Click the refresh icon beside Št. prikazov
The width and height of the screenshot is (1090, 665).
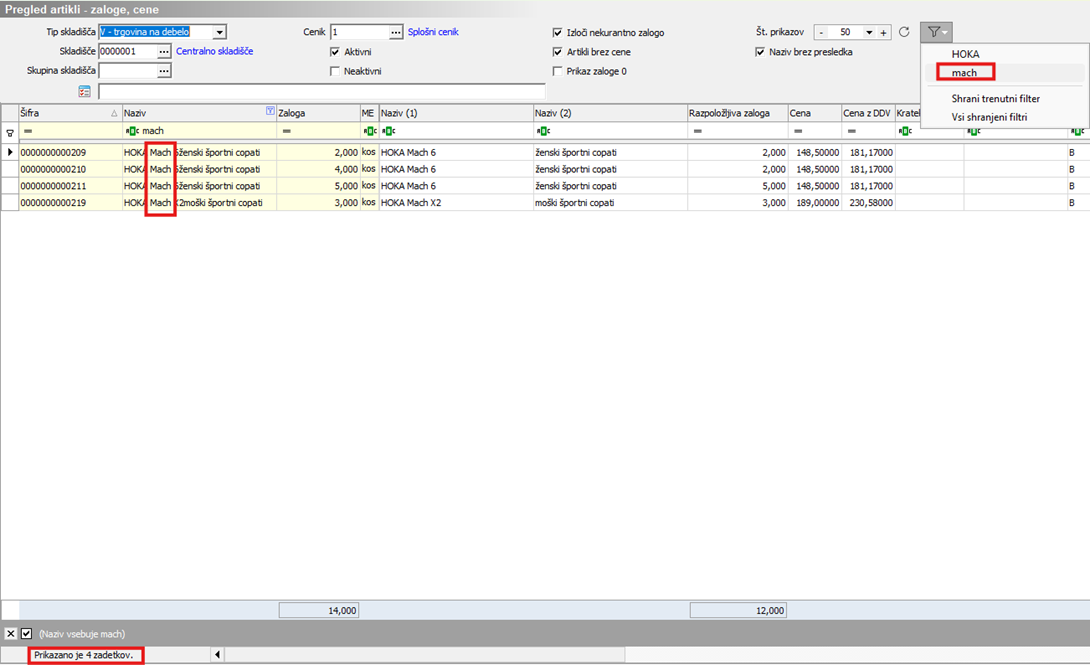click(x=904, y=32)
